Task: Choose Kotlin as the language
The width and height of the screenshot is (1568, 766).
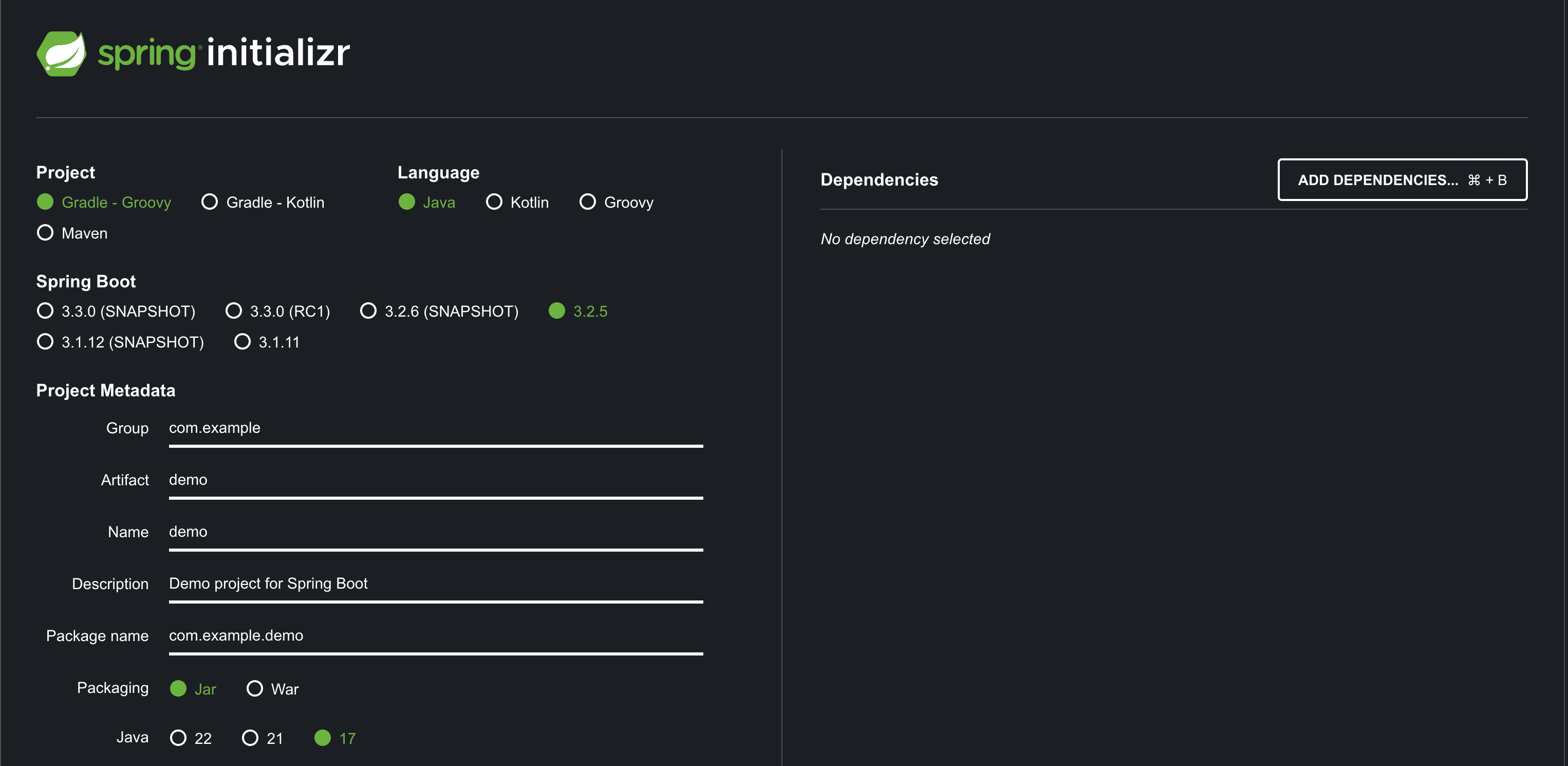Action: tap(494, 202)
